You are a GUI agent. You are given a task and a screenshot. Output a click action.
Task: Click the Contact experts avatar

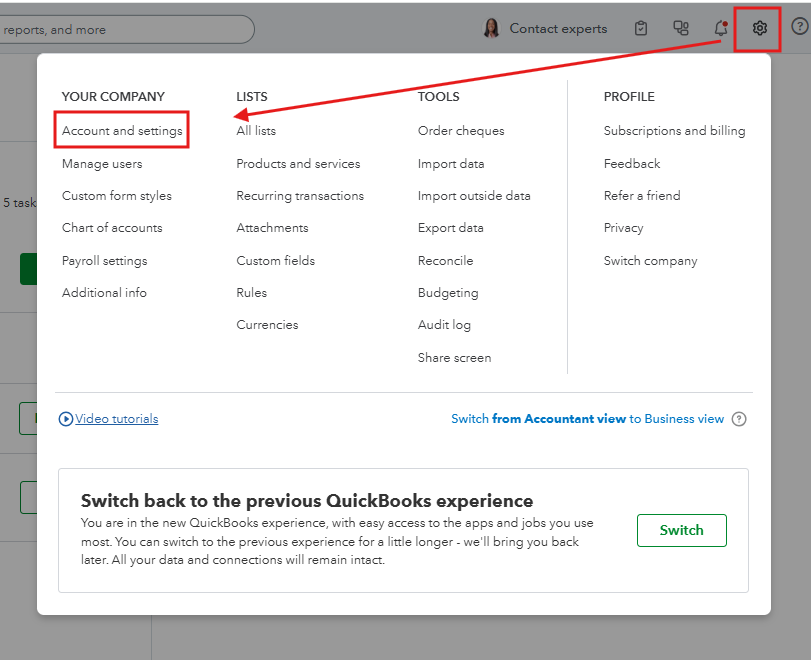[491, 29]
